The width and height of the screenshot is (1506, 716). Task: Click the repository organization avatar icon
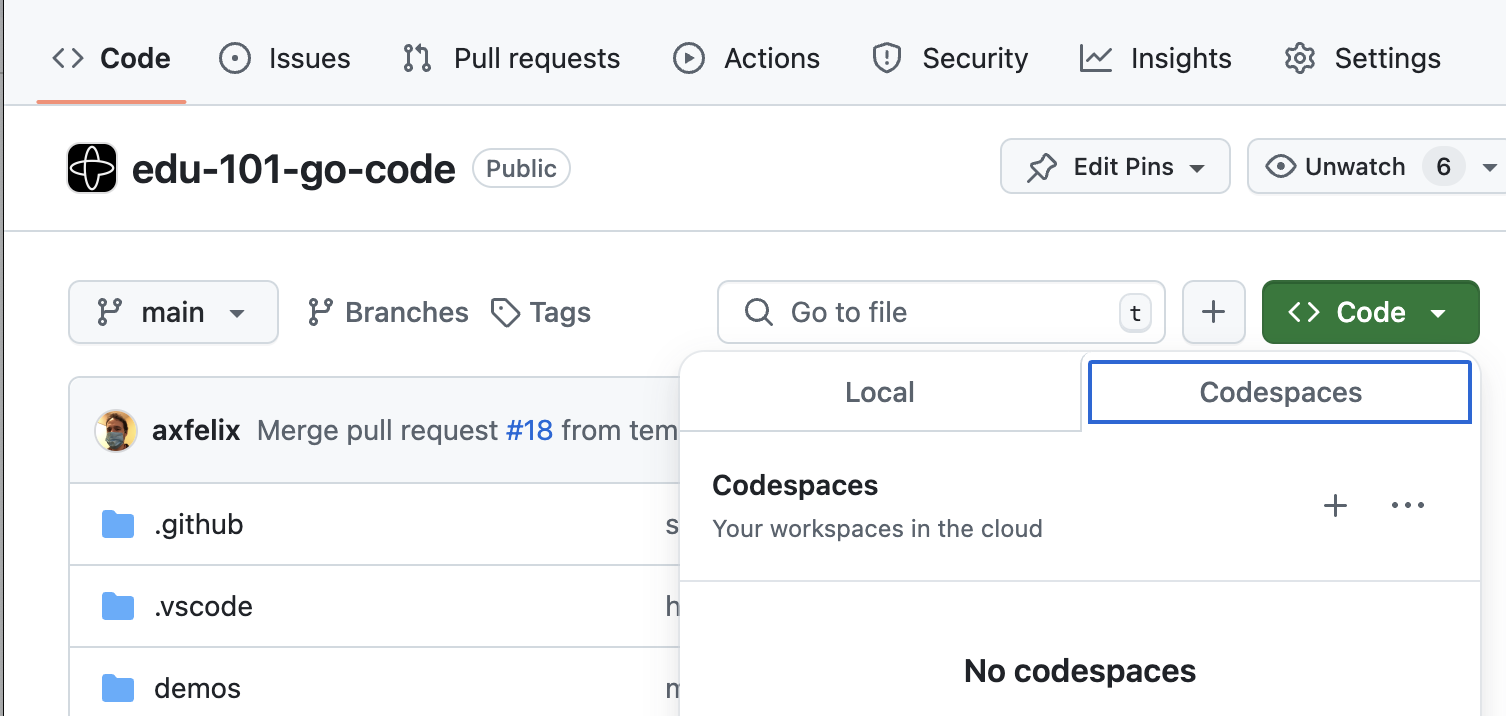tap(92, 168)
